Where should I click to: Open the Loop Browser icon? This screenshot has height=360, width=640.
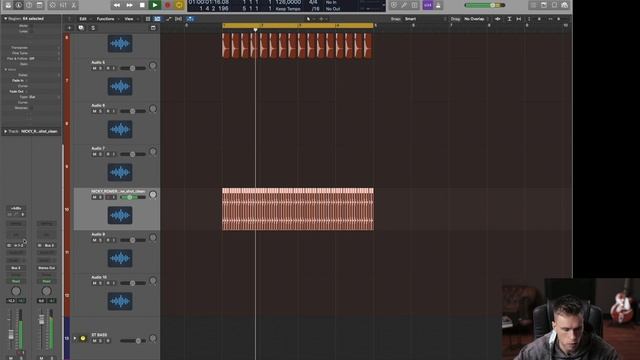pyautogui.click(x=555, y=5)
